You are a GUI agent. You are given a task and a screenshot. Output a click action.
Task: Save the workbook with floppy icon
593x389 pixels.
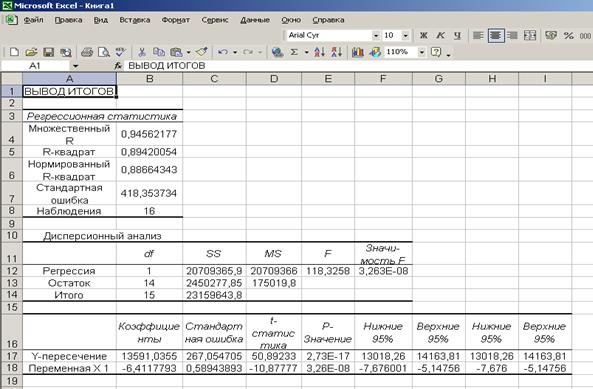[48, 52]
